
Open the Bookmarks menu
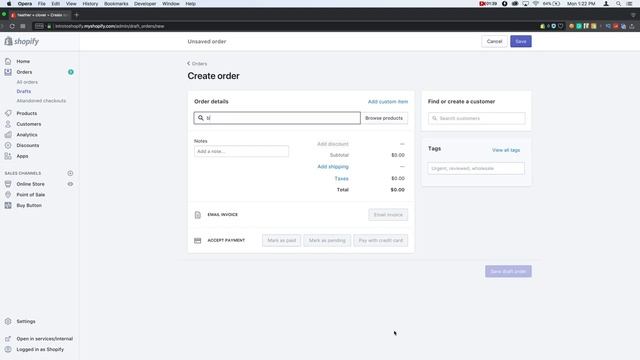[x=116, y=4]
